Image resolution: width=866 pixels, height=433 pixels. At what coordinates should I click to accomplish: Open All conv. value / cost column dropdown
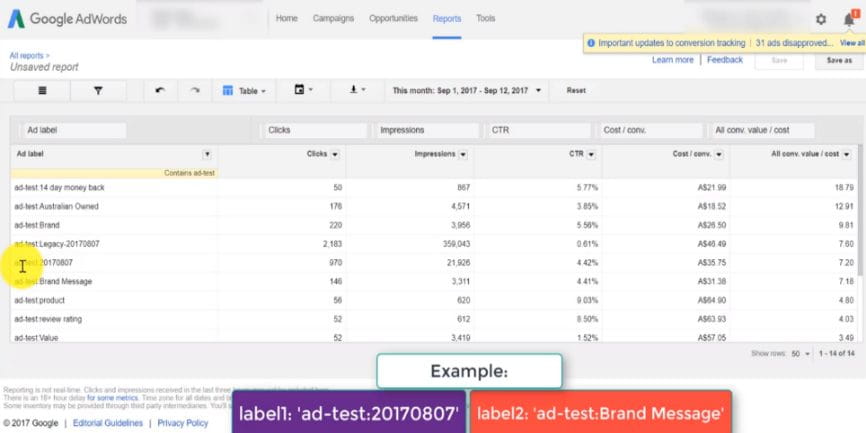846,155
